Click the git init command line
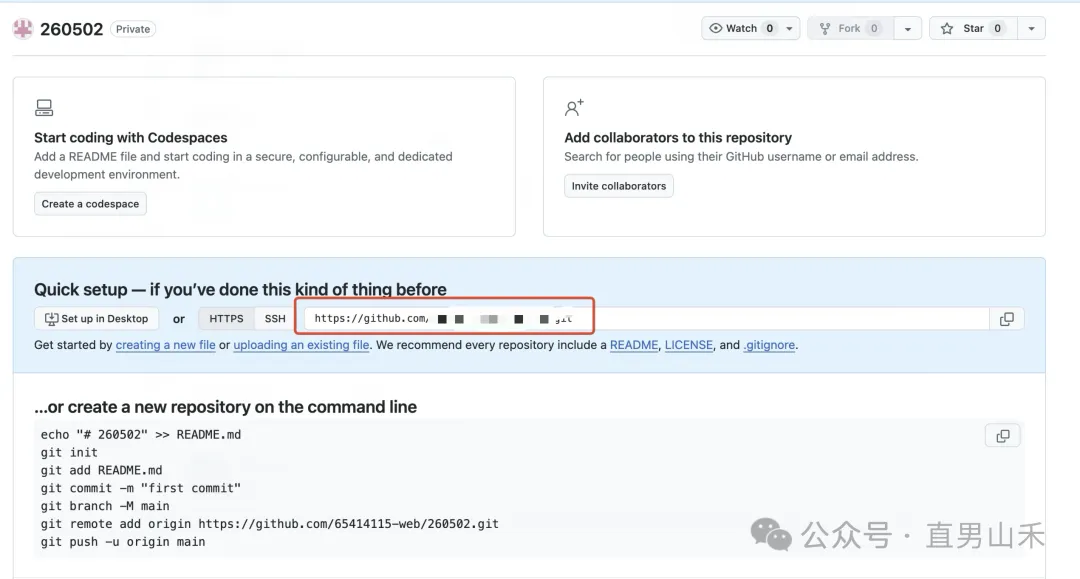Image resolution: width=1080 pixels, height=579 pixels. point(69,452)
